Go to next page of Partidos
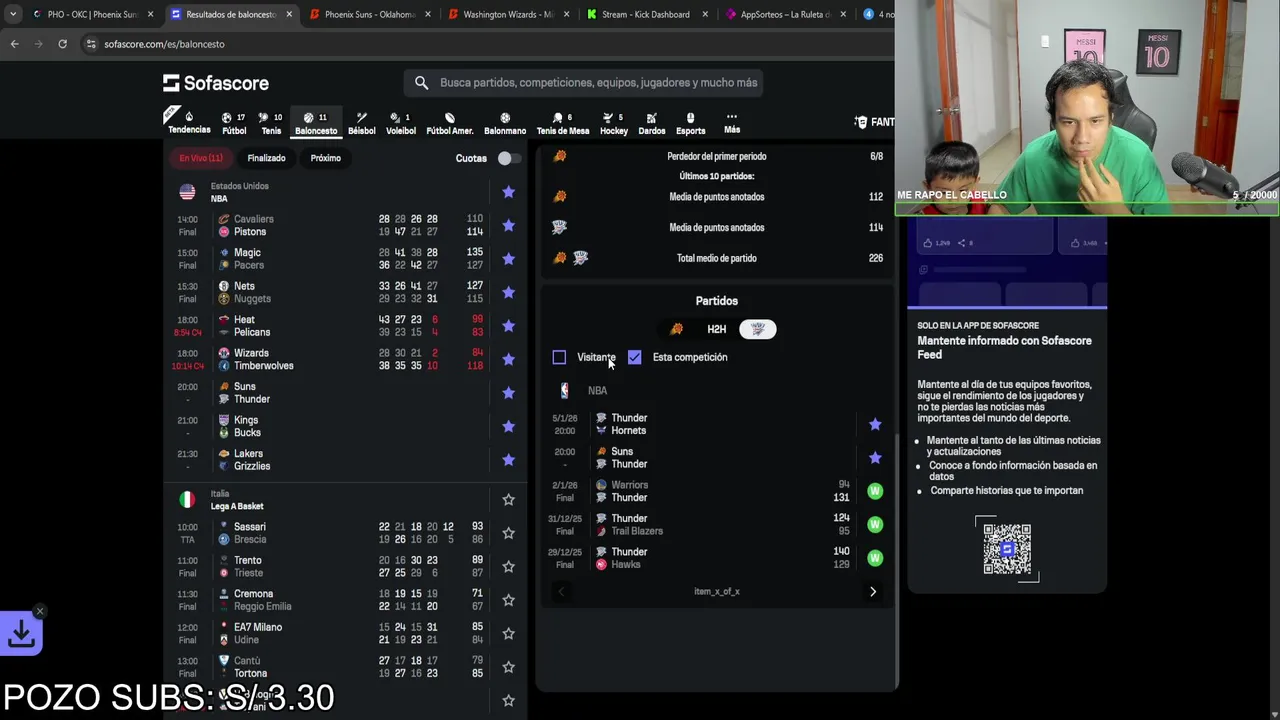Screen dimensions: 1280x720 click(x=873, y=592)
